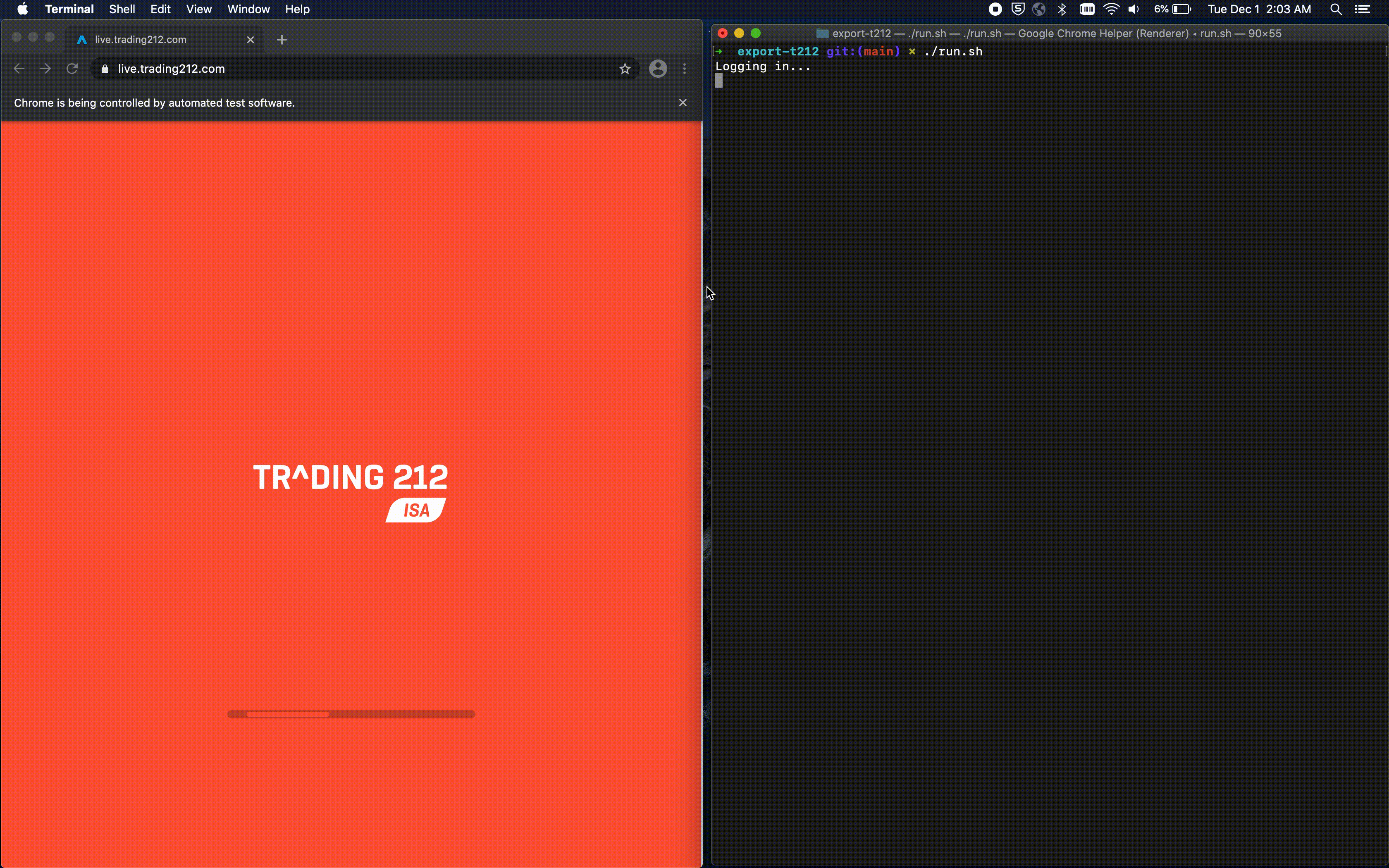Click the Trading 212 favicon on the tab
The height and width of the screenshot is (868, 1389).
point(82,39)
